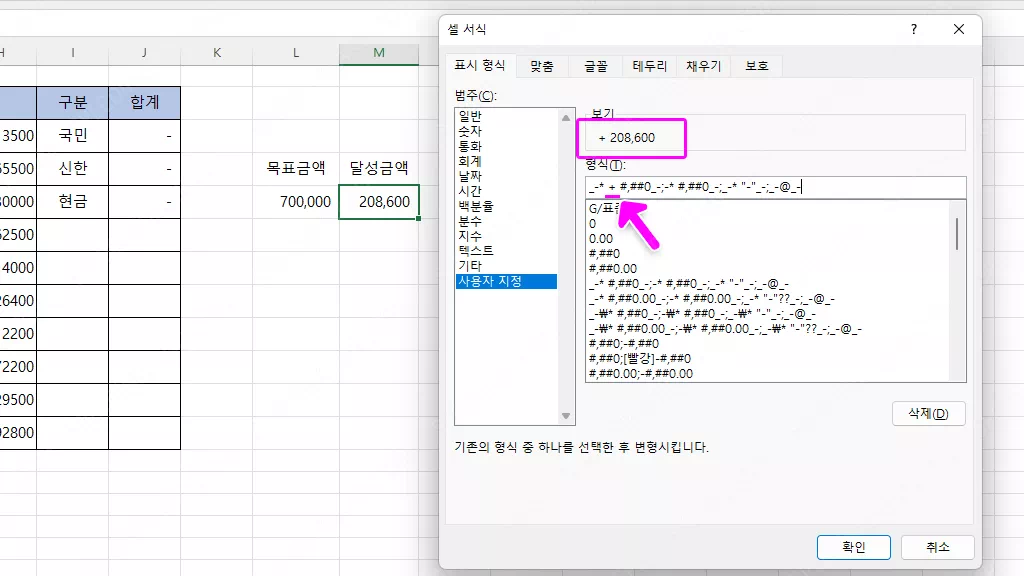This screenshot has width=1024, height=576.
Task: Select 일반 in the category list
Action: [506, 116]
